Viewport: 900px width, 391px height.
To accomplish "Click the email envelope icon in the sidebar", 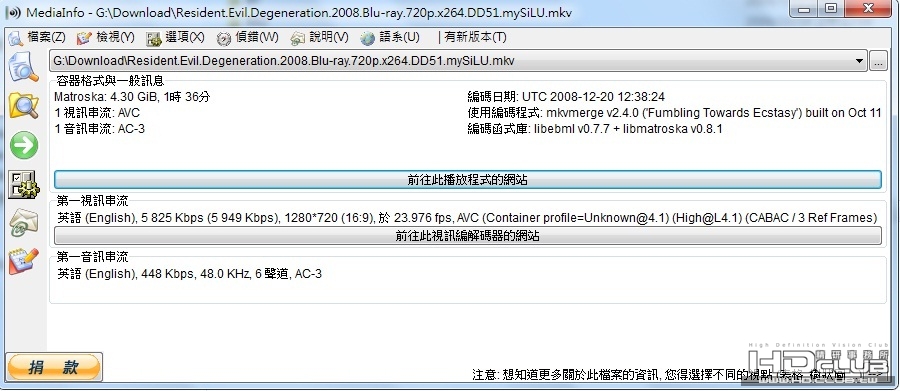I will click(24, 223).
